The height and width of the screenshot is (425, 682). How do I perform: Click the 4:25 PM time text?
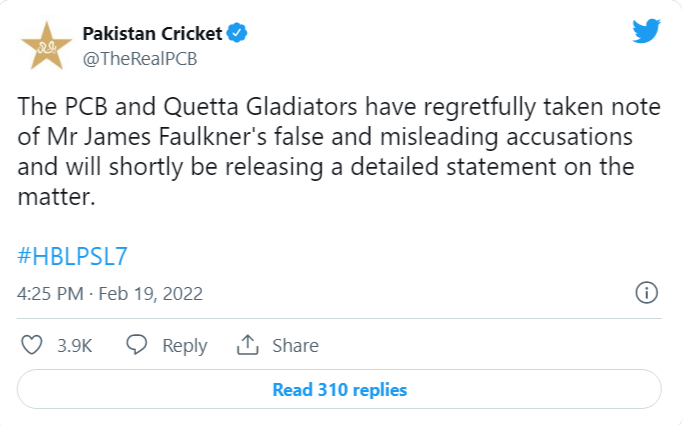(51, 294)
